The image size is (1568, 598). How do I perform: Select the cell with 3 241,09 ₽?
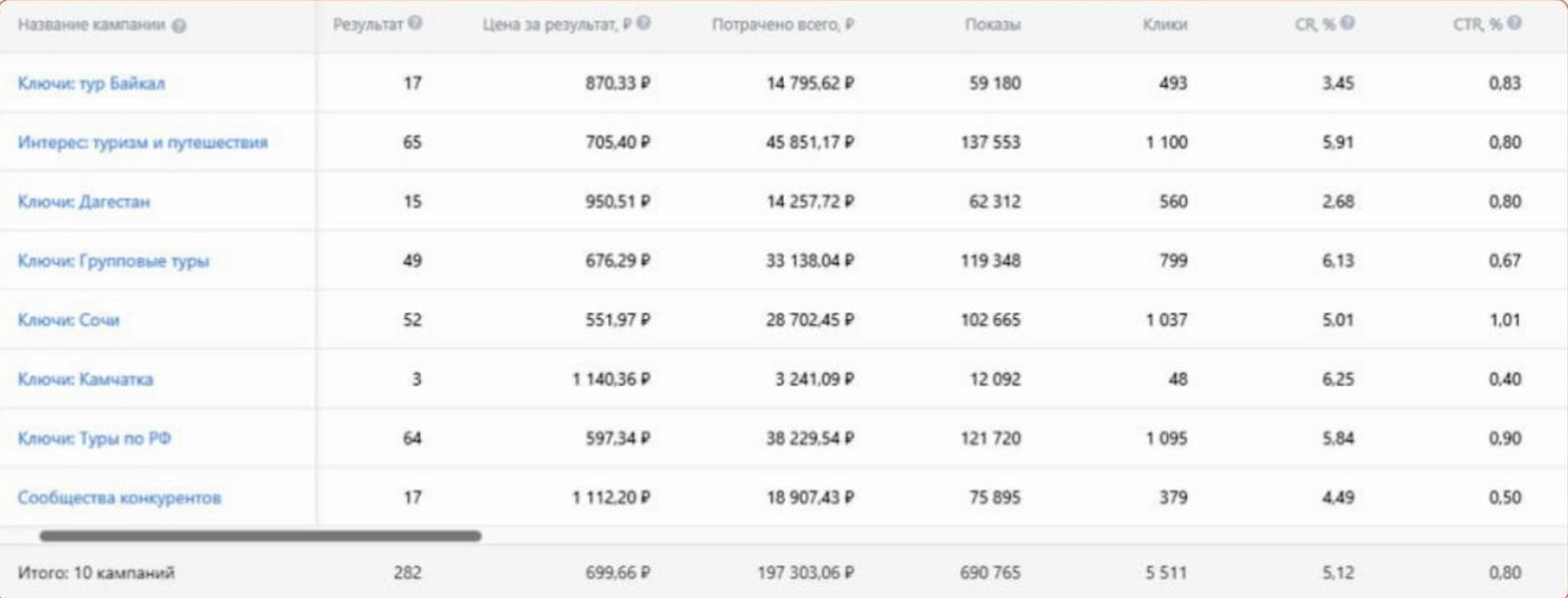click(x=814, y=379)
